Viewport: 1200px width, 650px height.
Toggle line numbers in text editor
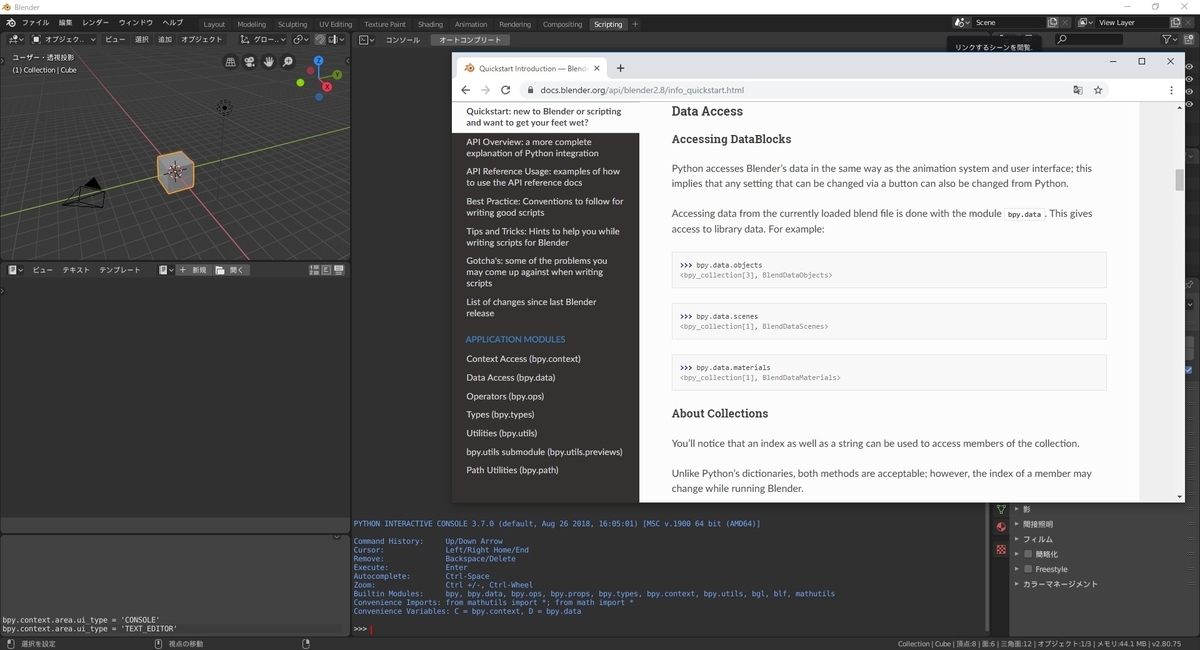click(314, 270)
